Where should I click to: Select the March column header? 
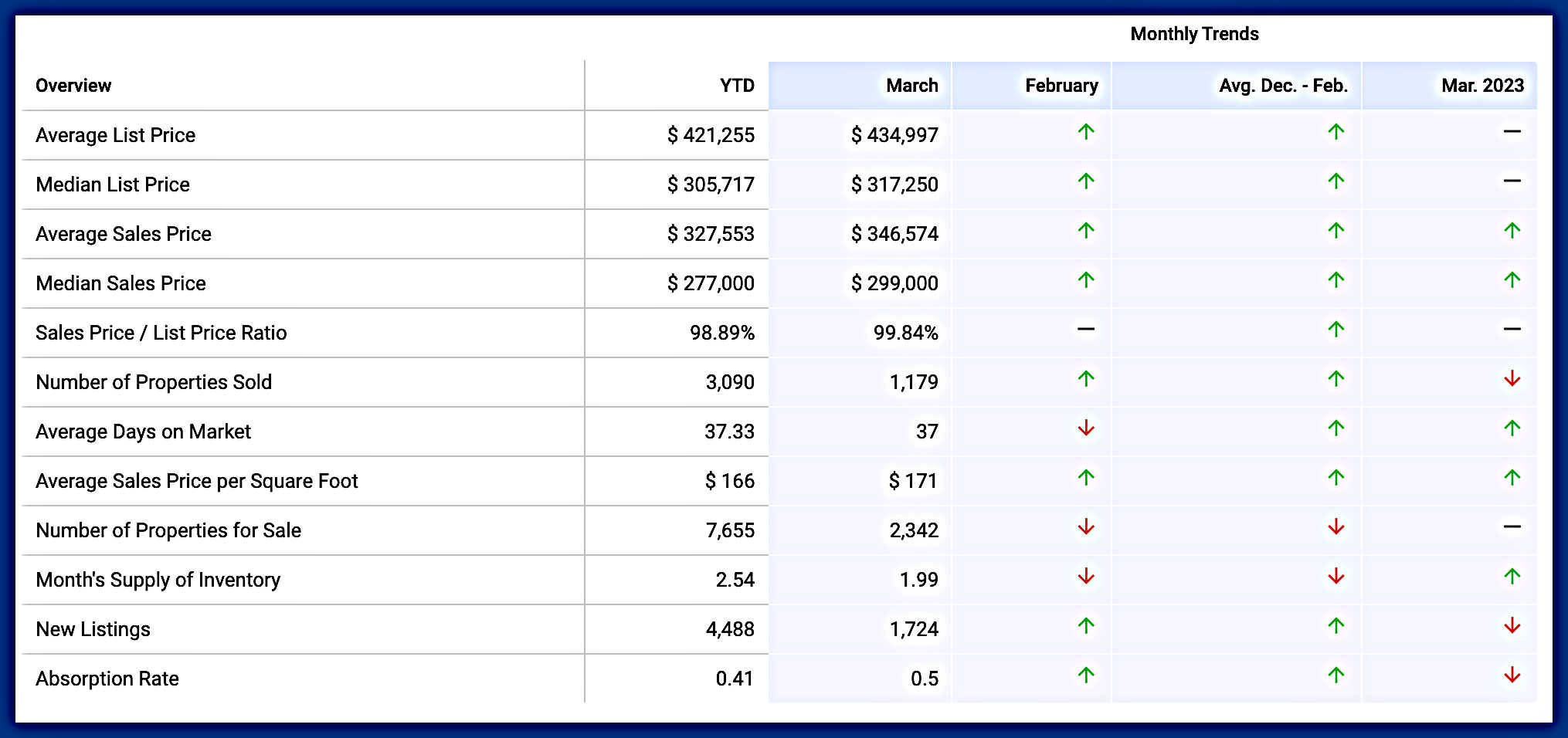[911, 86]
